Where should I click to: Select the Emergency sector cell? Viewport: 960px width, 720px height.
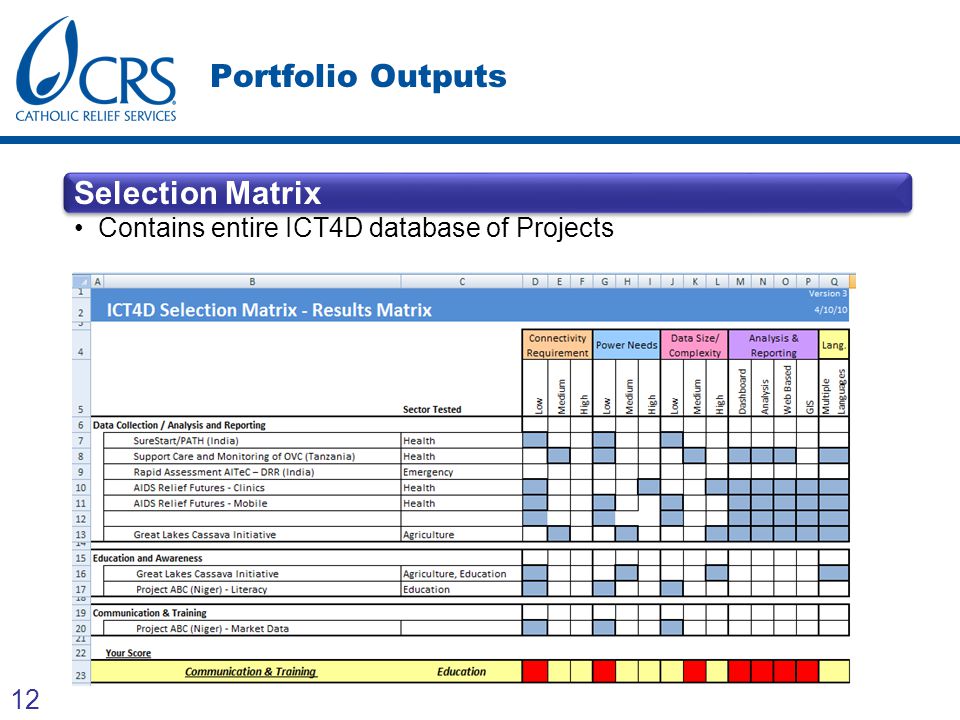(462, 472)
